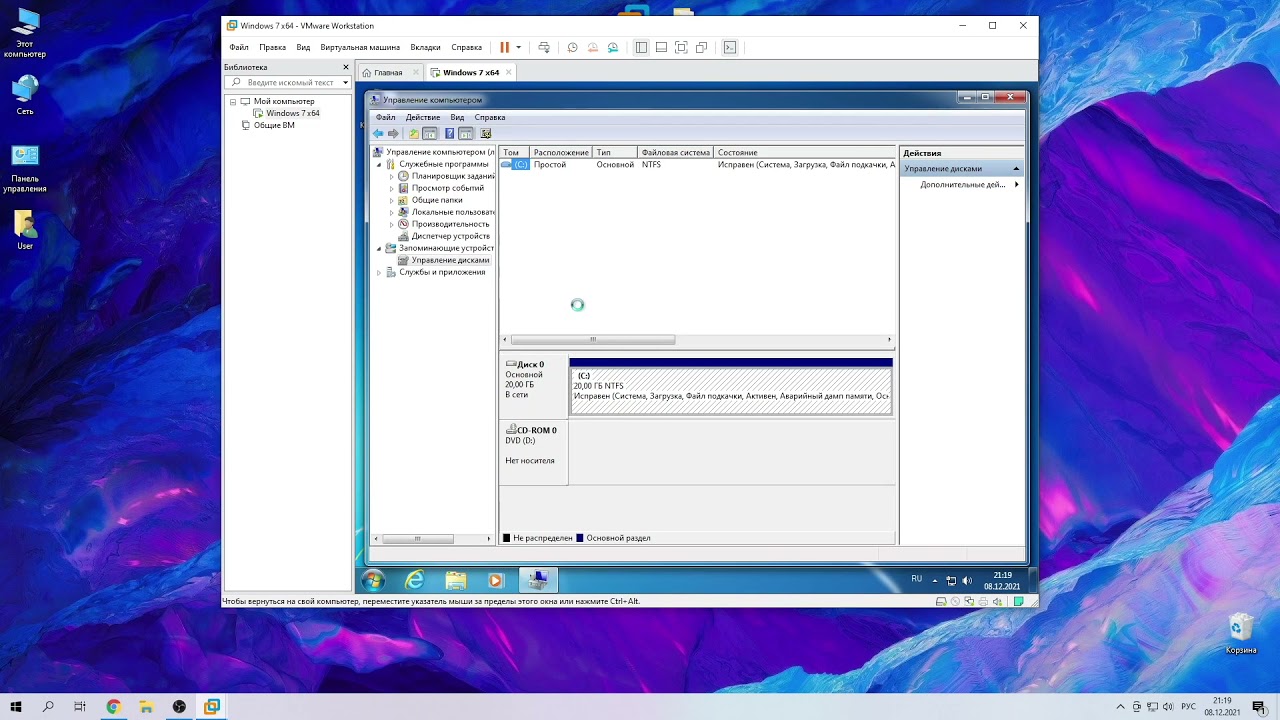Enter full screen mode icon in VMware
Viewport: 1280px width, 720px height.
pos(681,47)
